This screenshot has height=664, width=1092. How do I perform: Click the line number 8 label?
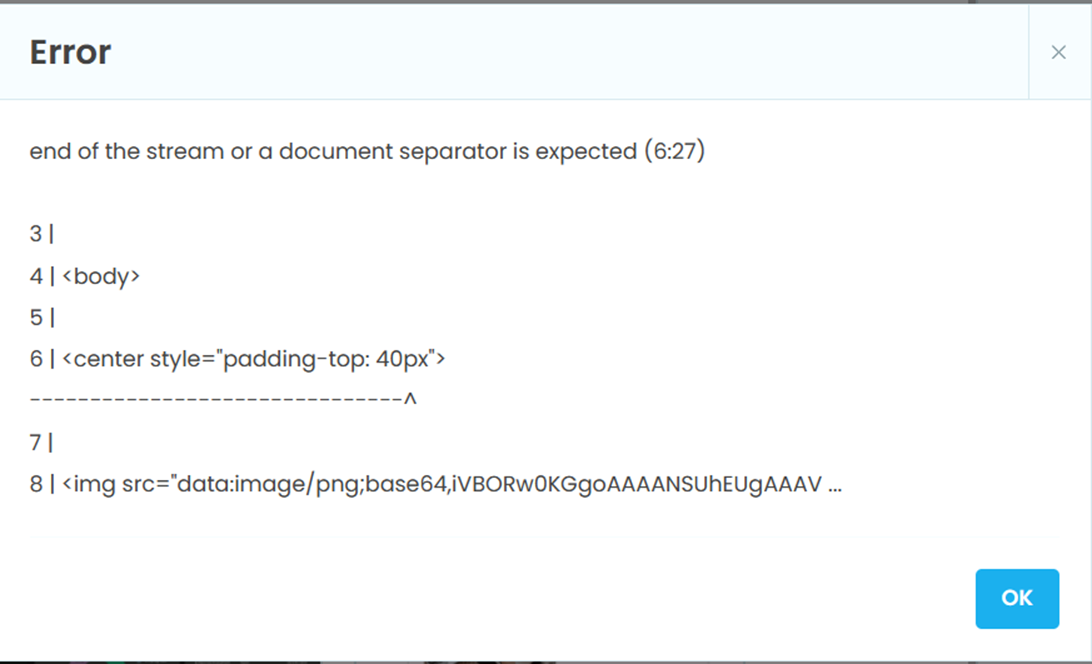[36, 484]
